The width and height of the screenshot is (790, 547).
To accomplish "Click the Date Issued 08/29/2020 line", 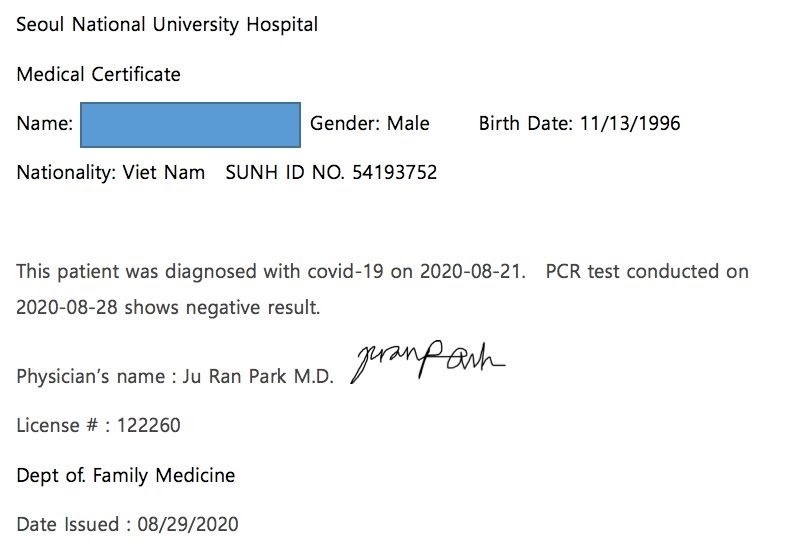I will 127,523.
